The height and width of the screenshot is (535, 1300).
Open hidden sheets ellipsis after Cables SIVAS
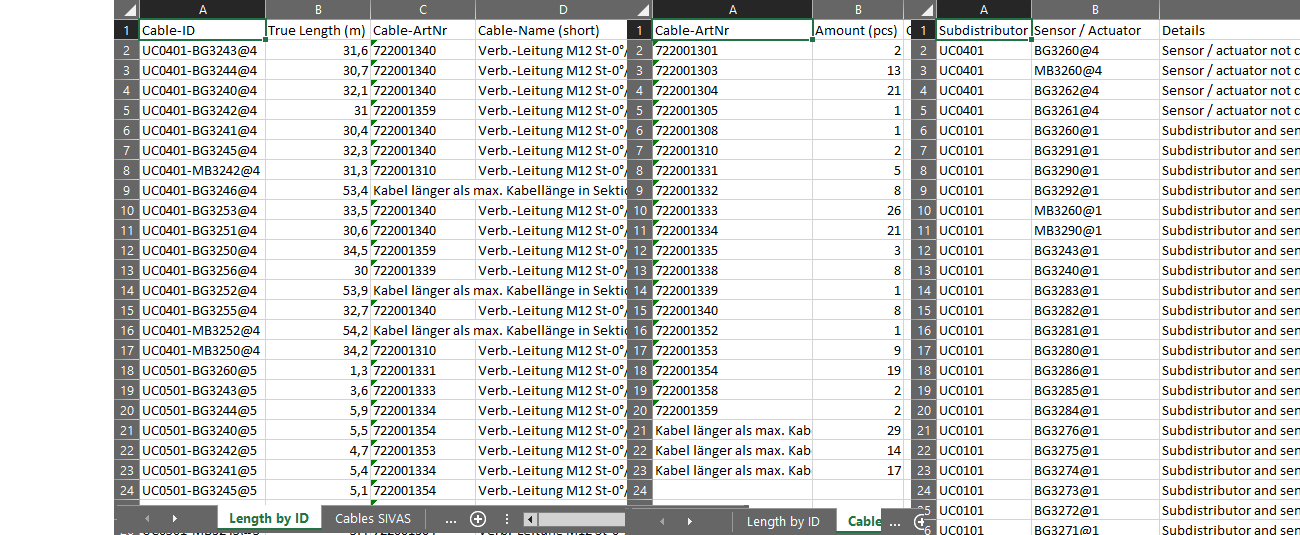450,519
